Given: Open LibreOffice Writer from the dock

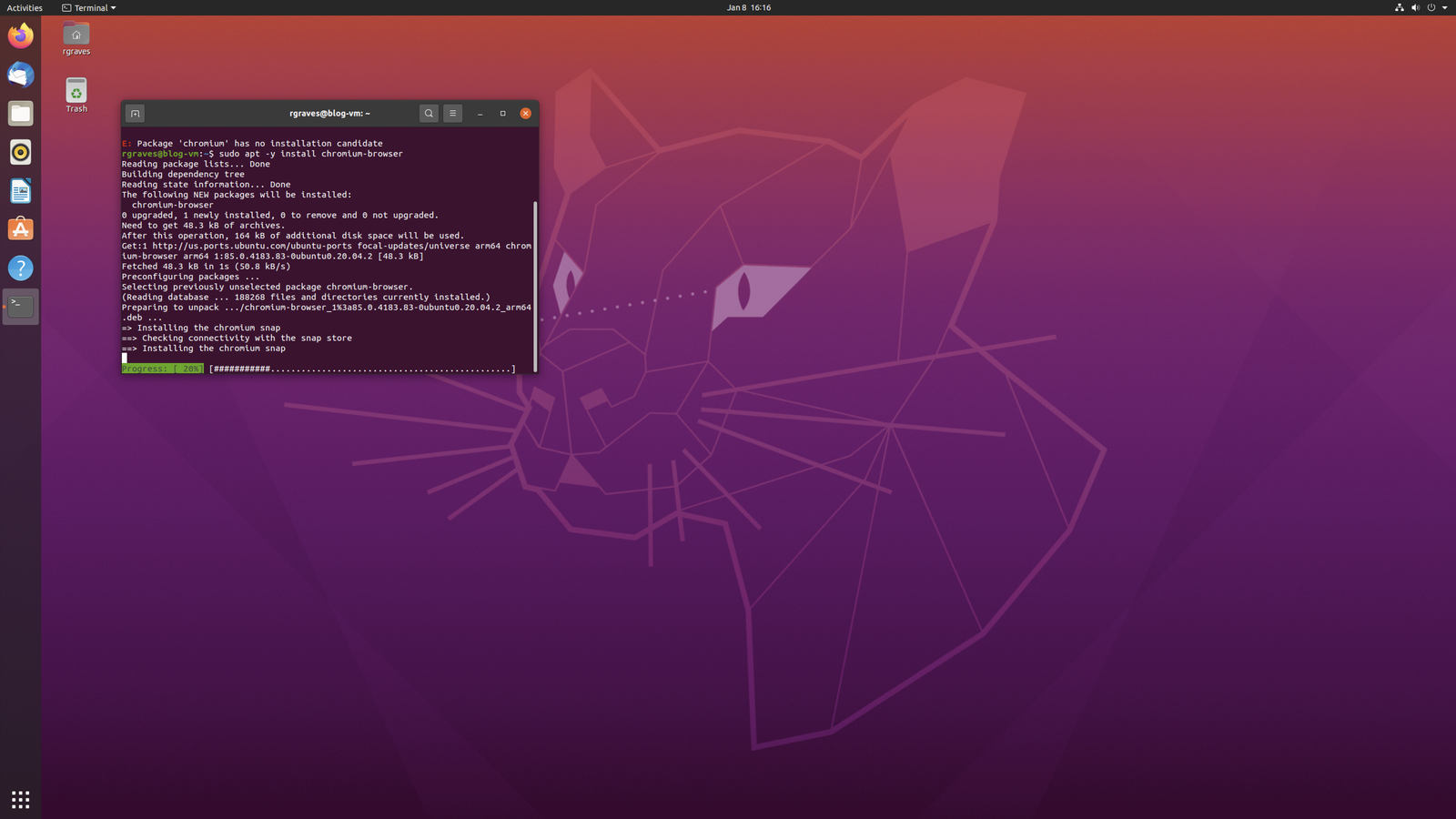Looking at the screenshot, I should (x=20, y=191).
